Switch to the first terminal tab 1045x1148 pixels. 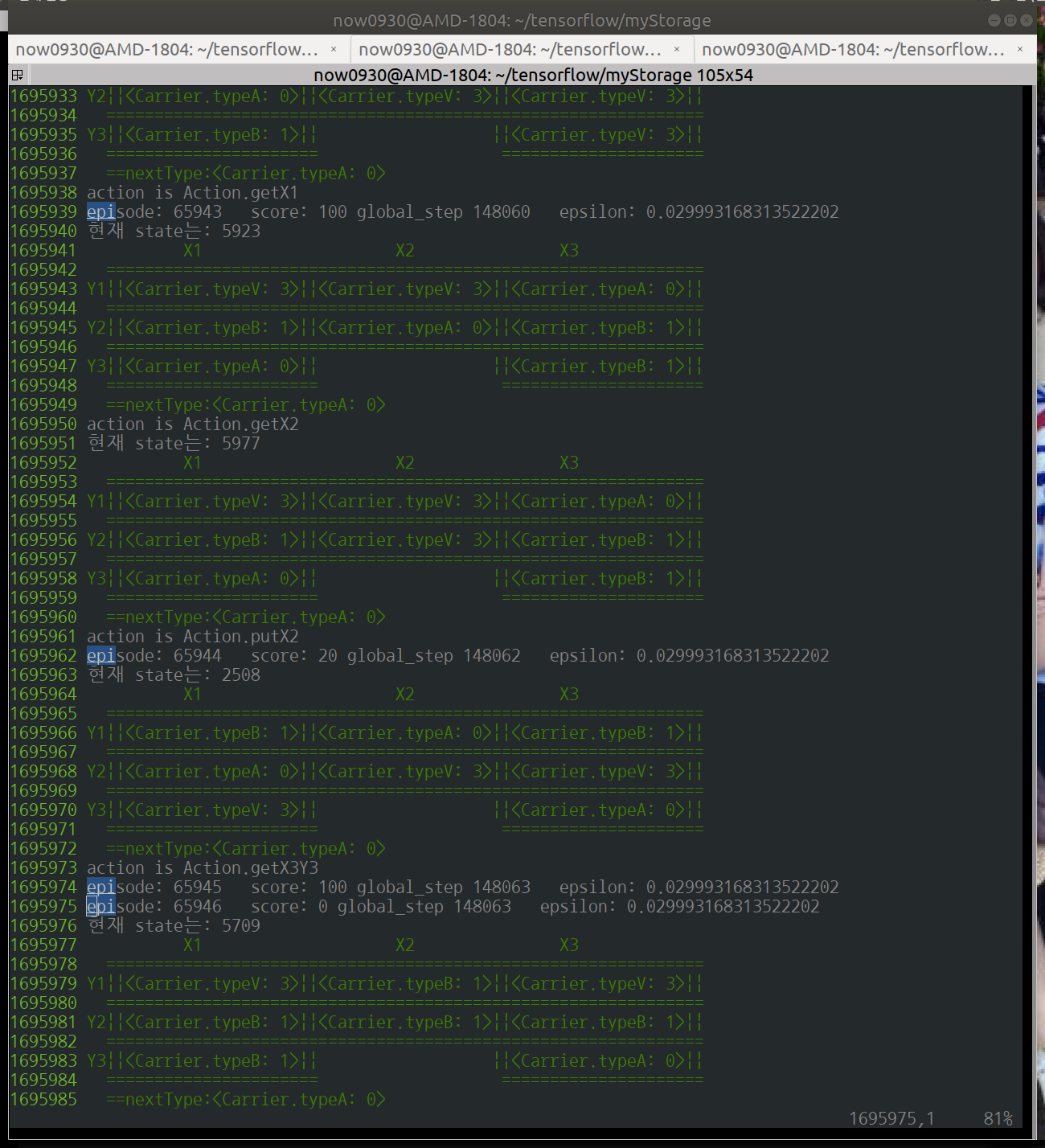167,49
